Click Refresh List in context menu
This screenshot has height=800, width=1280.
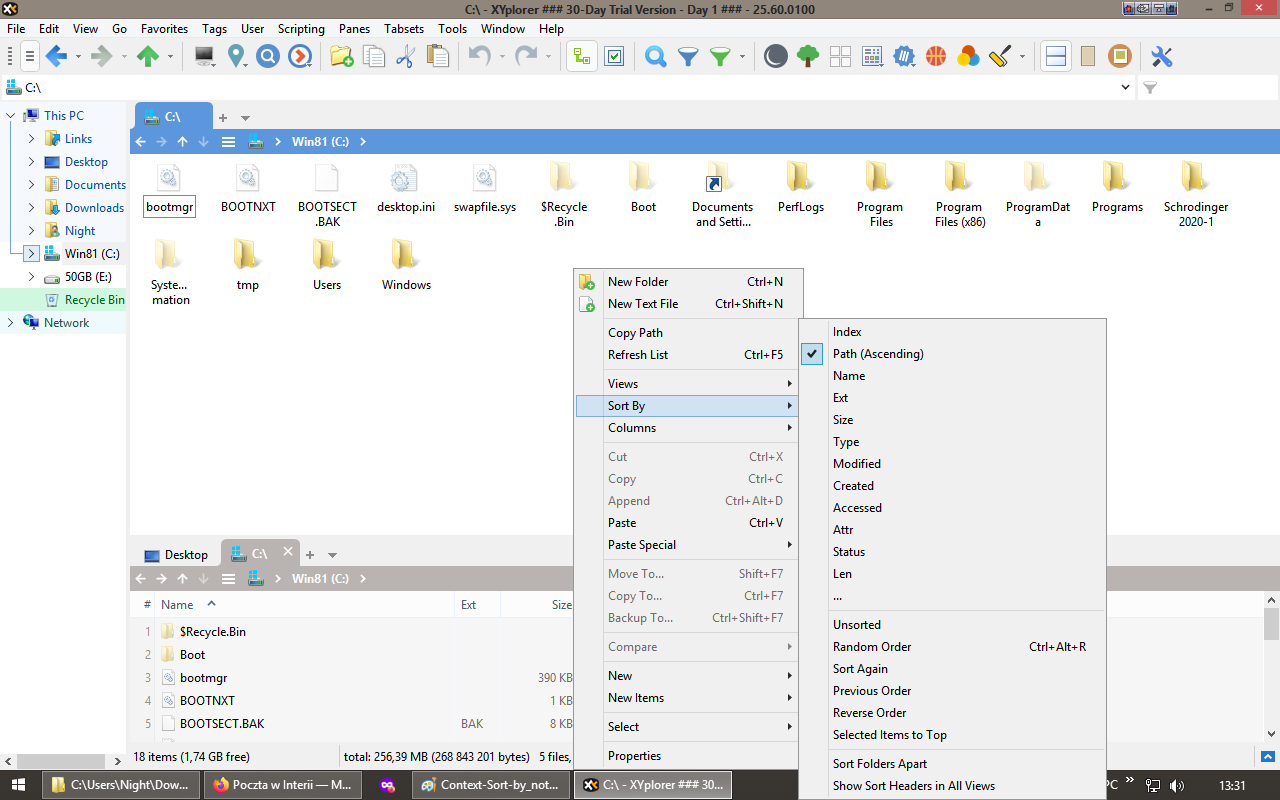click(x=637, y=355)
